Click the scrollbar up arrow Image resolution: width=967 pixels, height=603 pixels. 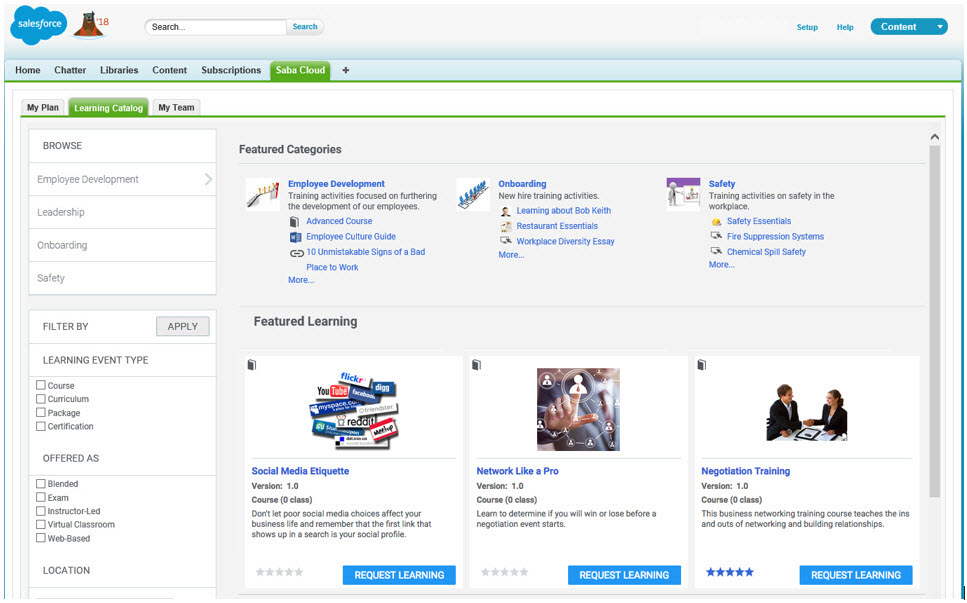click(935, 137)
